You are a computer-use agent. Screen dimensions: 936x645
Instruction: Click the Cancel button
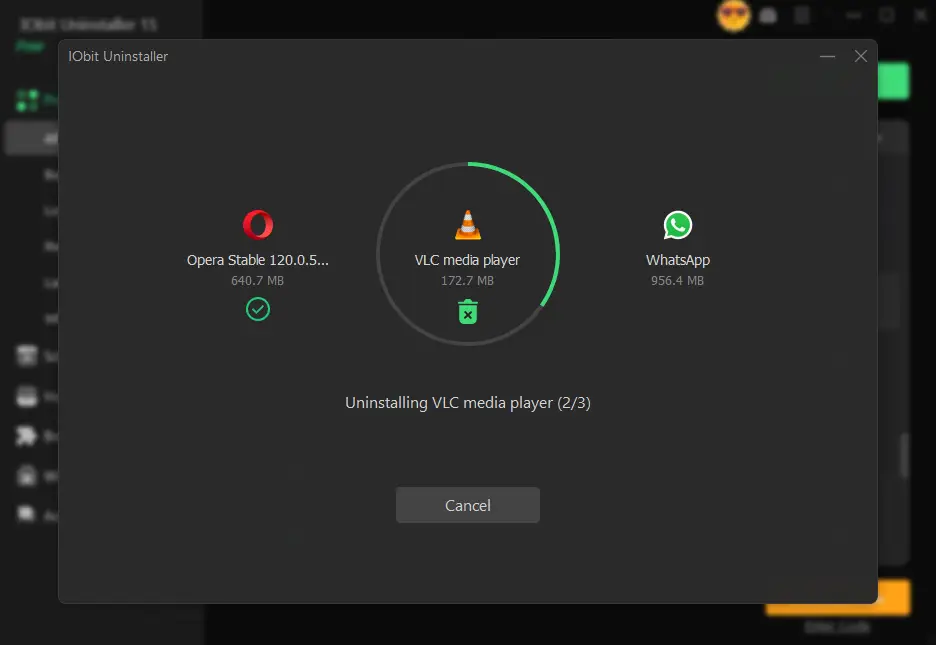pyautogui.click(x=467, y=505)
